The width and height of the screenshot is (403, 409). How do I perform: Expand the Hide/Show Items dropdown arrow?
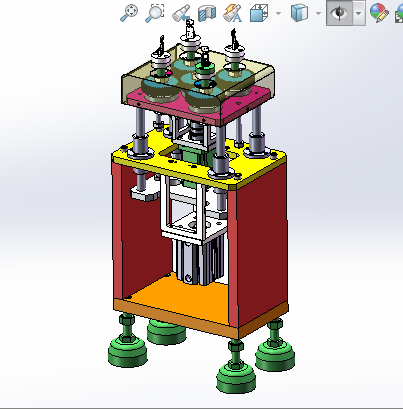tap(359, 13)
